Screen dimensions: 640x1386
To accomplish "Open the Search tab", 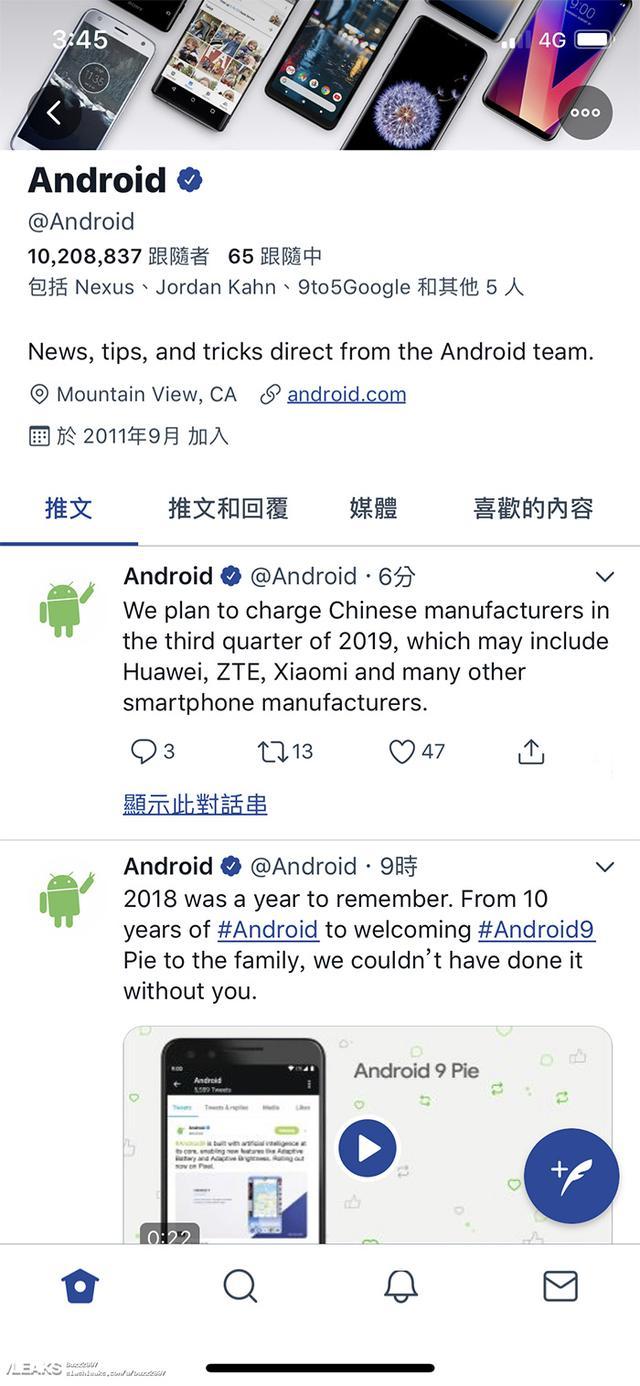I will [240, 1286].
